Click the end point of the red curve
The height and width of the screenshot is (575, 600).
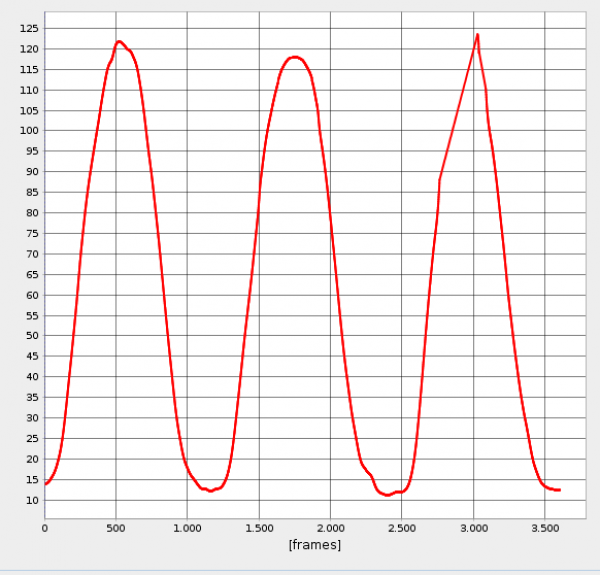[x=558, y=490]
